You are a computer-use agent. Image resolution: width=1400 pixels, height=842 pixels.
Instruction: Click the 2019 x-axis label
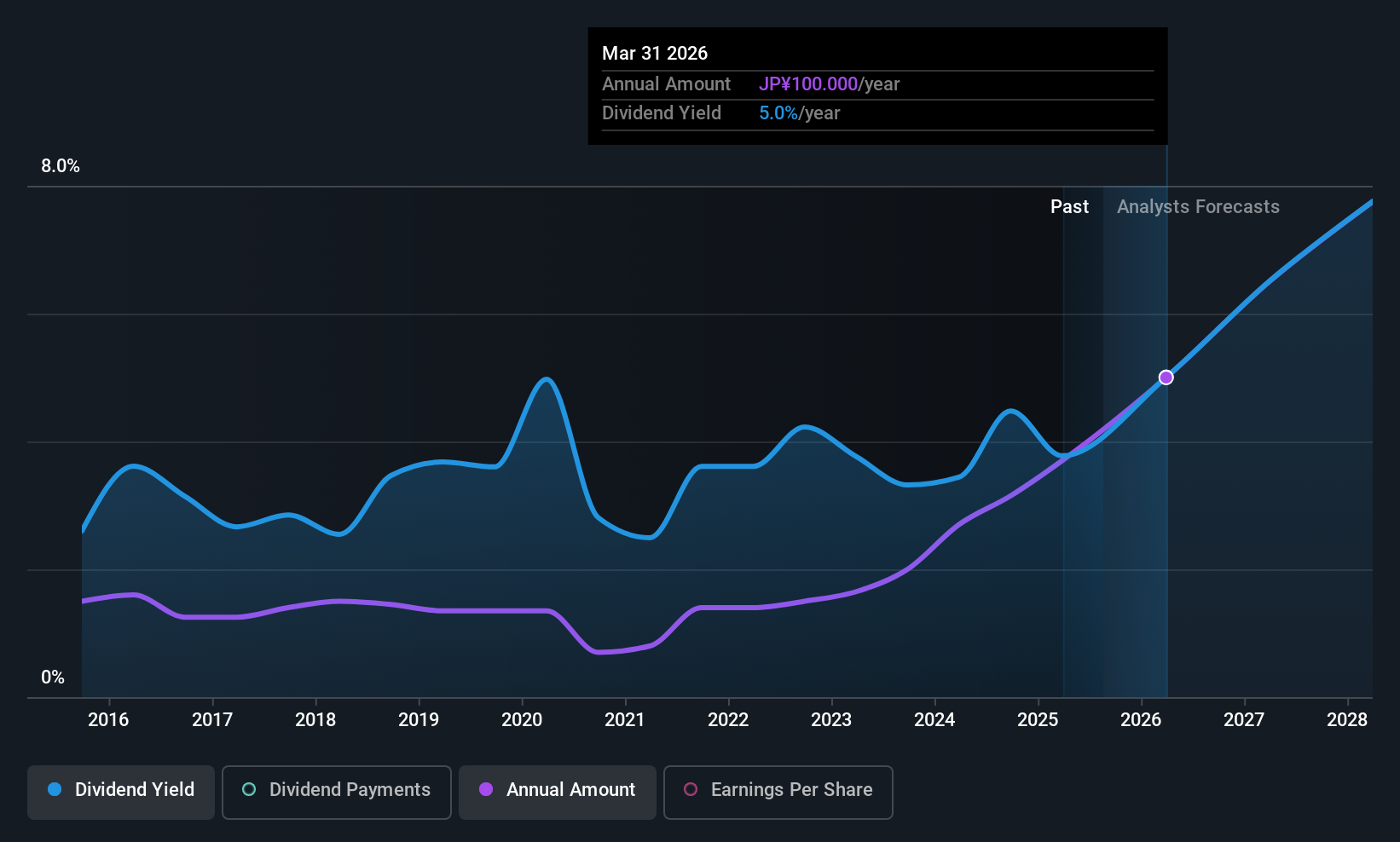[419, 720]
